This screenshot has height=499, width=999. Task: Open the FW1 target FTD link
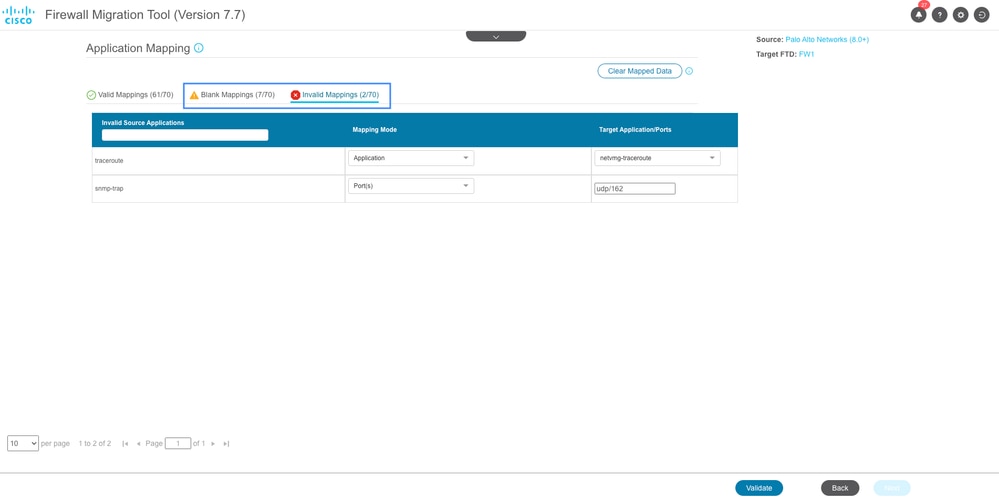tap(807, 55)
